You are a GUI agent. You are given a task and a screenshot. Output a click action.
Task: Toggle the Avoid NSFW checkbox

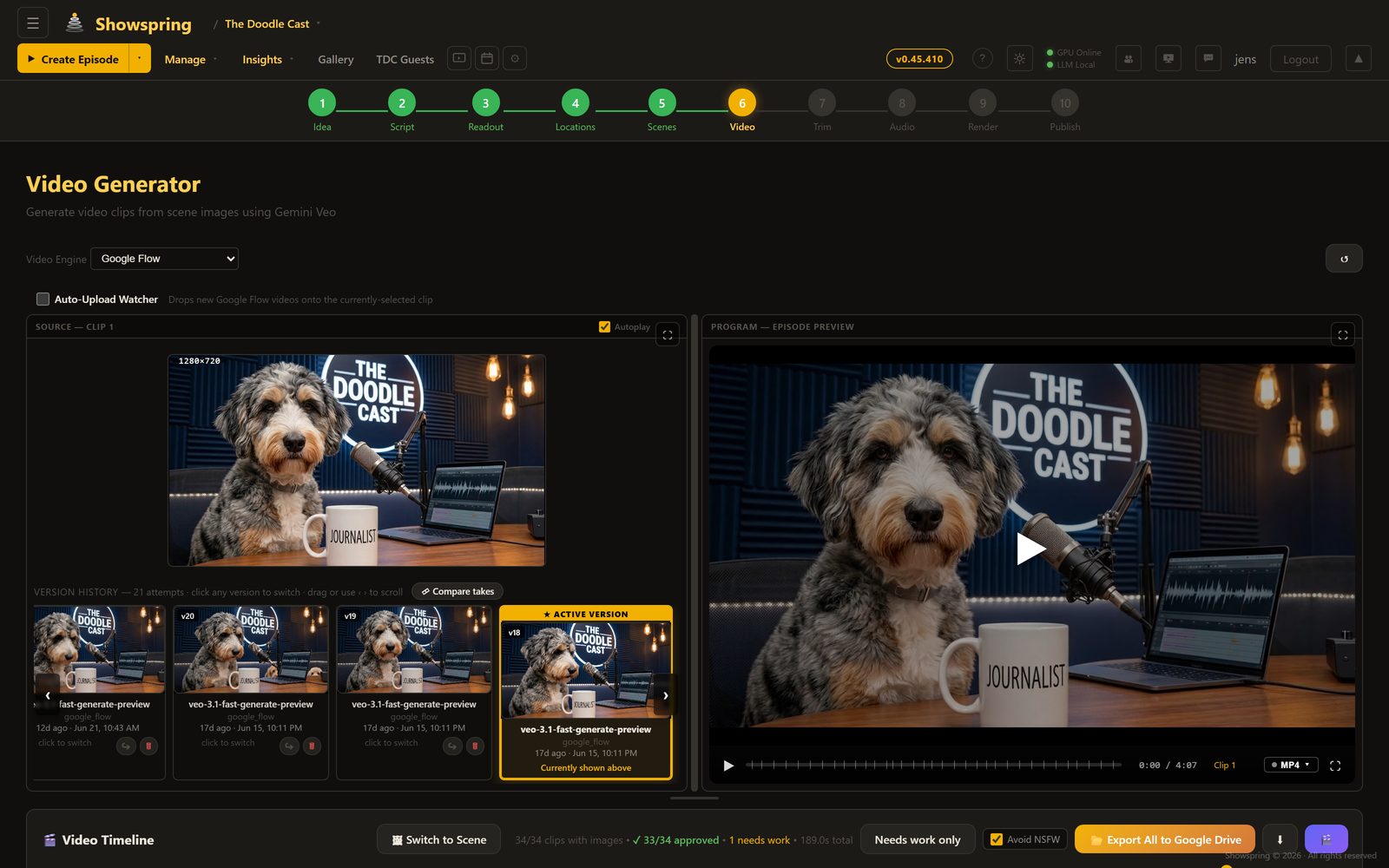(997, 839)
